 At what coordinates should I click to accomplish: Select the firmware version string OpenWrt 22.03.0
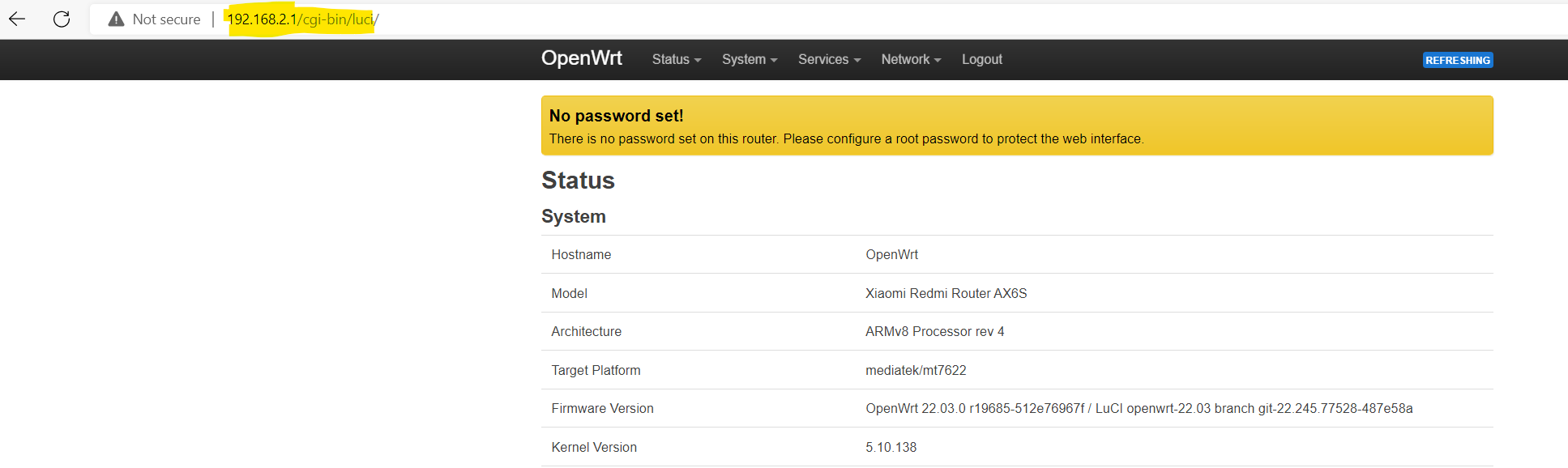(1139, 408)
